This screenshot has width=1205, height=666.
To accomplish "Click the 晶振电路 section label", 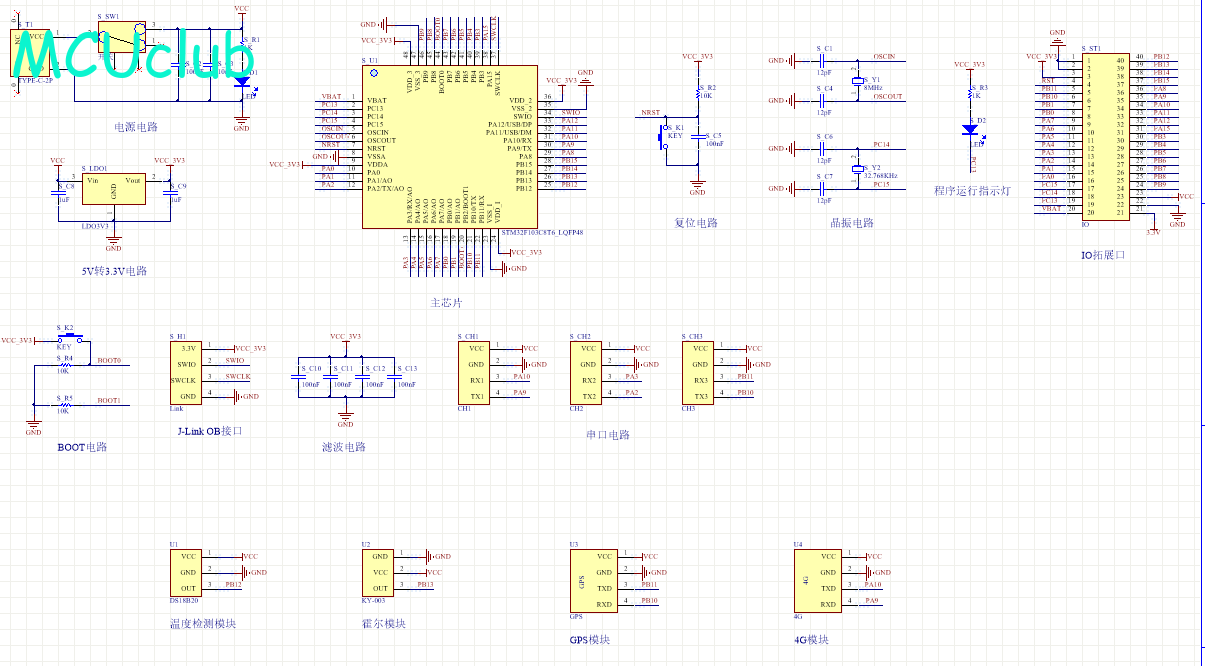I will [x=851, y=222].
